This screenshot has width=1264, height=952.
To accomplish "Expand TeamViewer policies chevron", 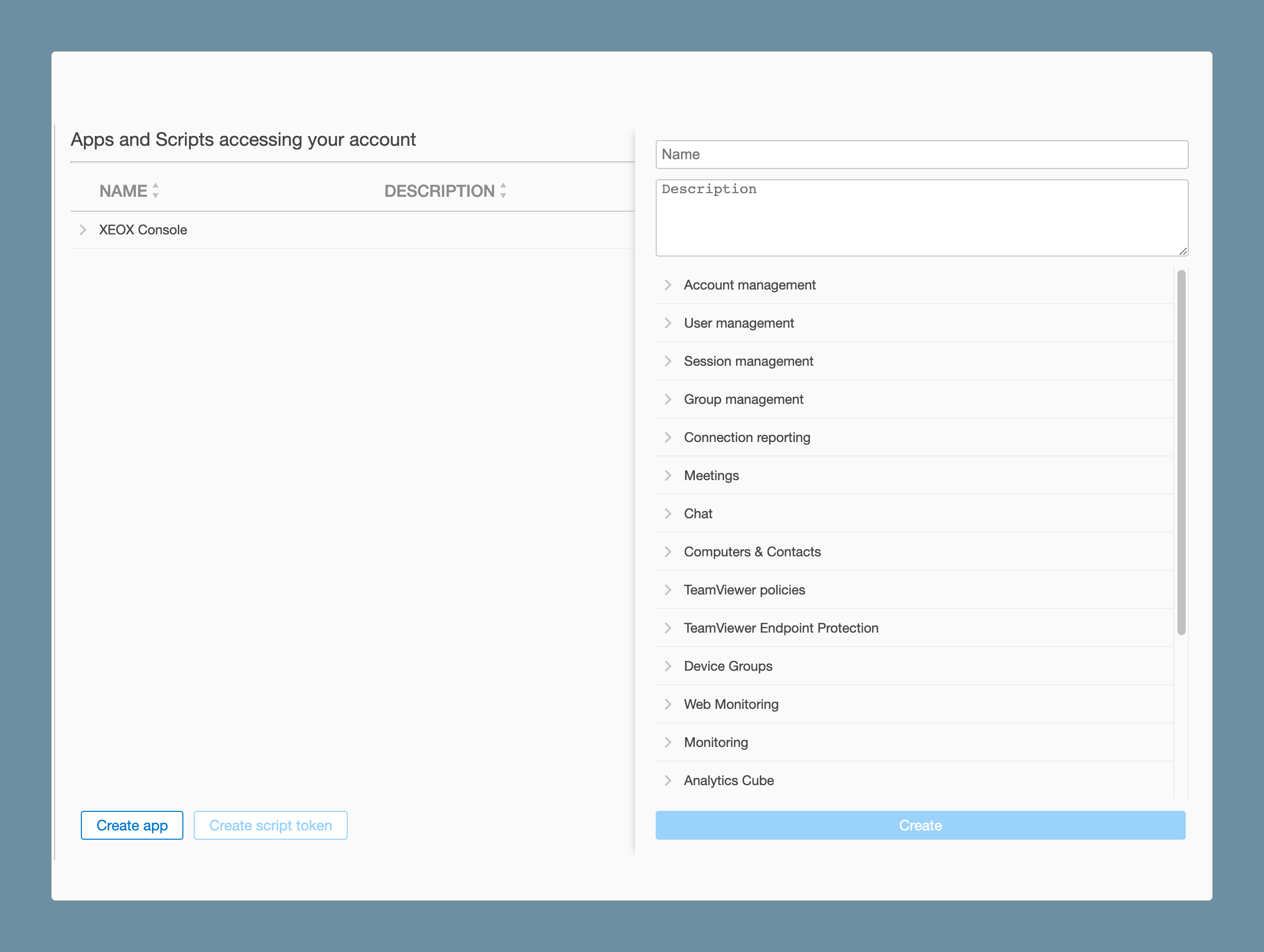I will point(668,590).
